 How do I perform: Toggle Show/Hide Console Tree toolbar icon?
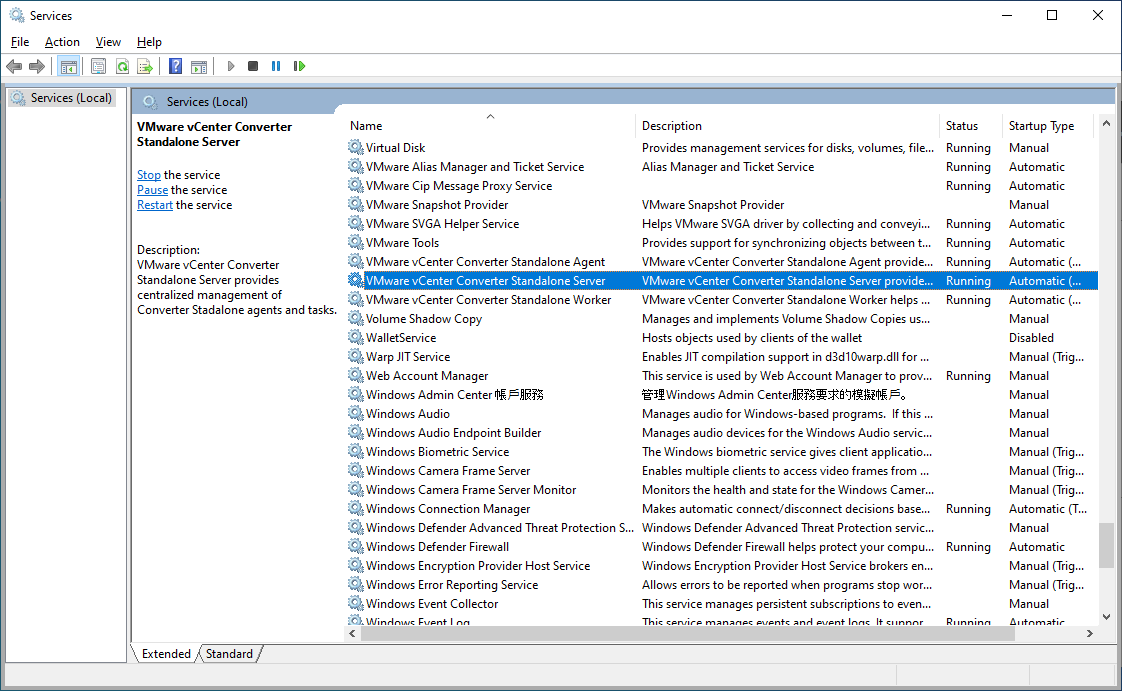pos(69,67)
